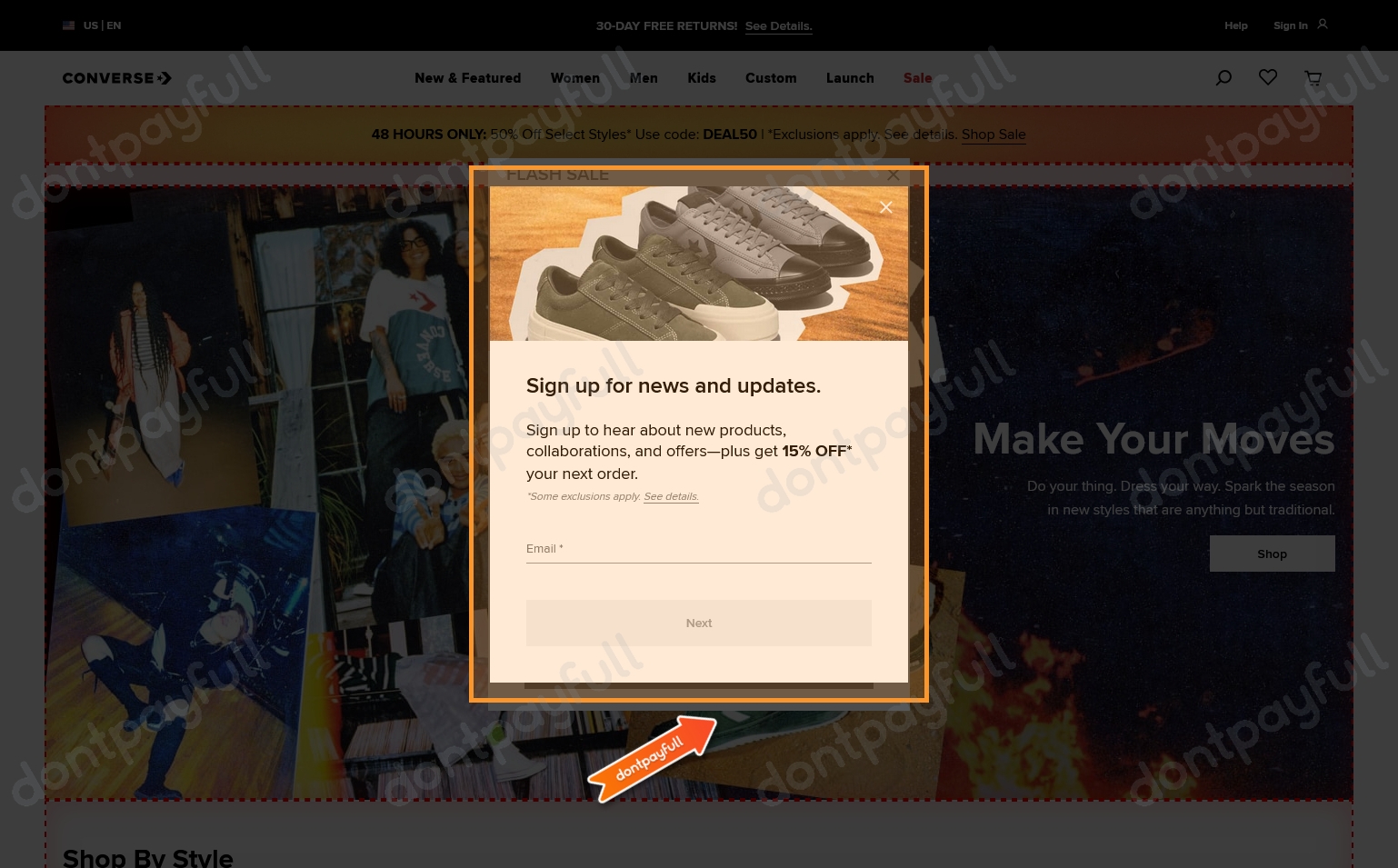Click the Shop button on hero banner
This screenshot has width=1398, height=868.
(x=1273, y=554)
